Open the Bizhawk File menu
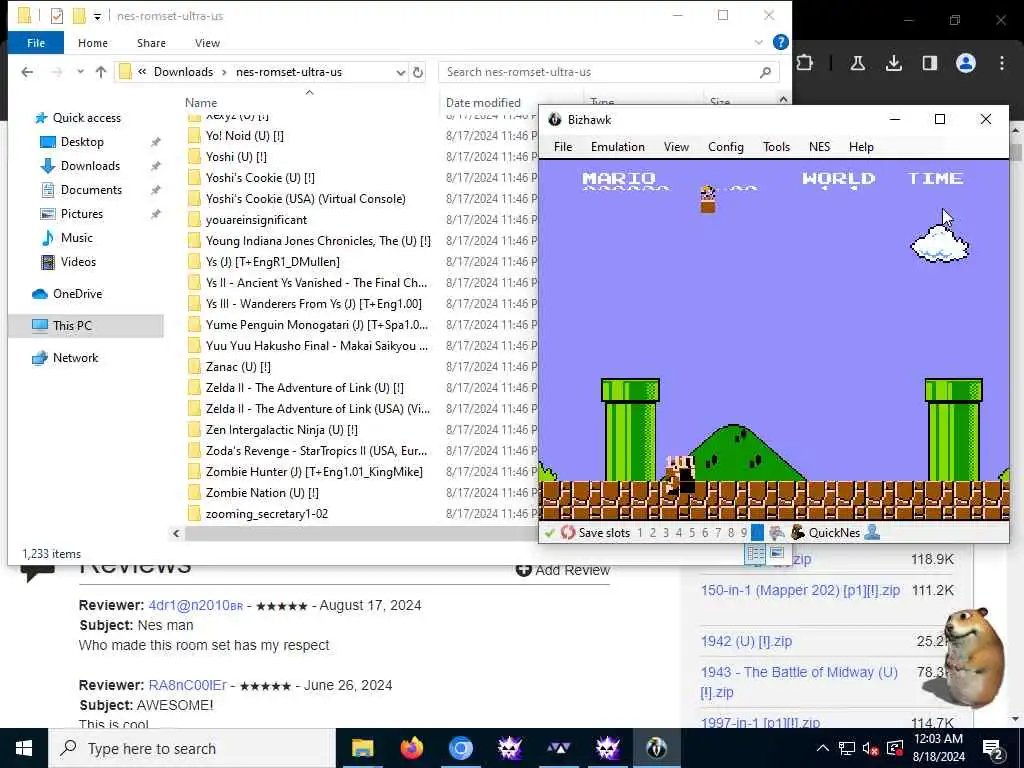The width and height of the screenshot is (1024, 768). tap(563, 147)
